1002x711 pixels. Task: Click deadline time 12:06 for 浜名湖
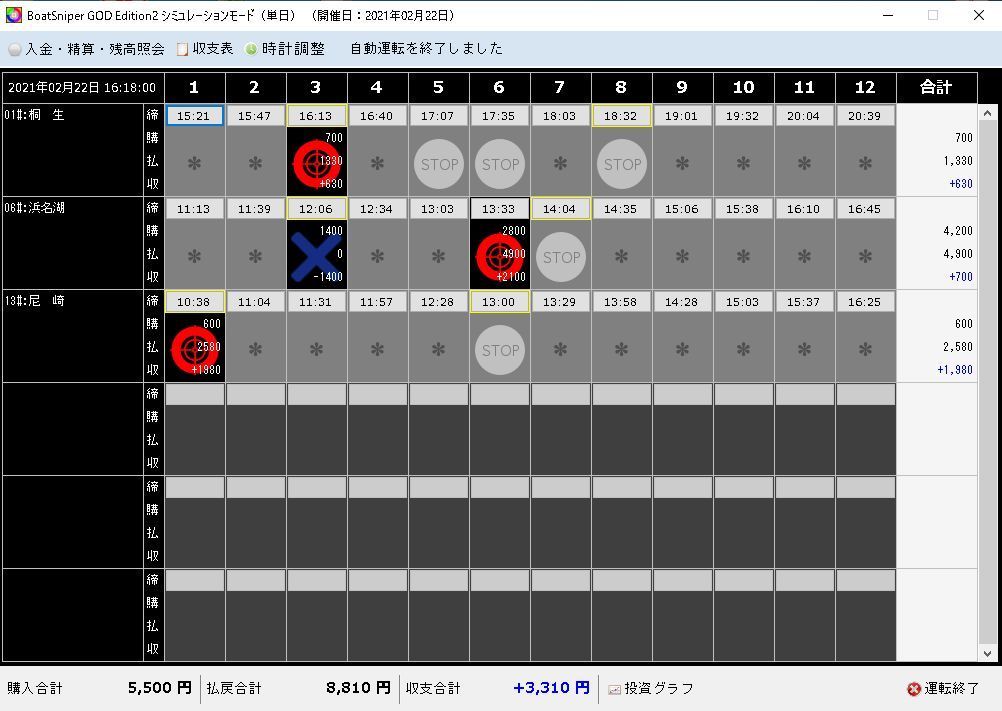click(316, 209)
